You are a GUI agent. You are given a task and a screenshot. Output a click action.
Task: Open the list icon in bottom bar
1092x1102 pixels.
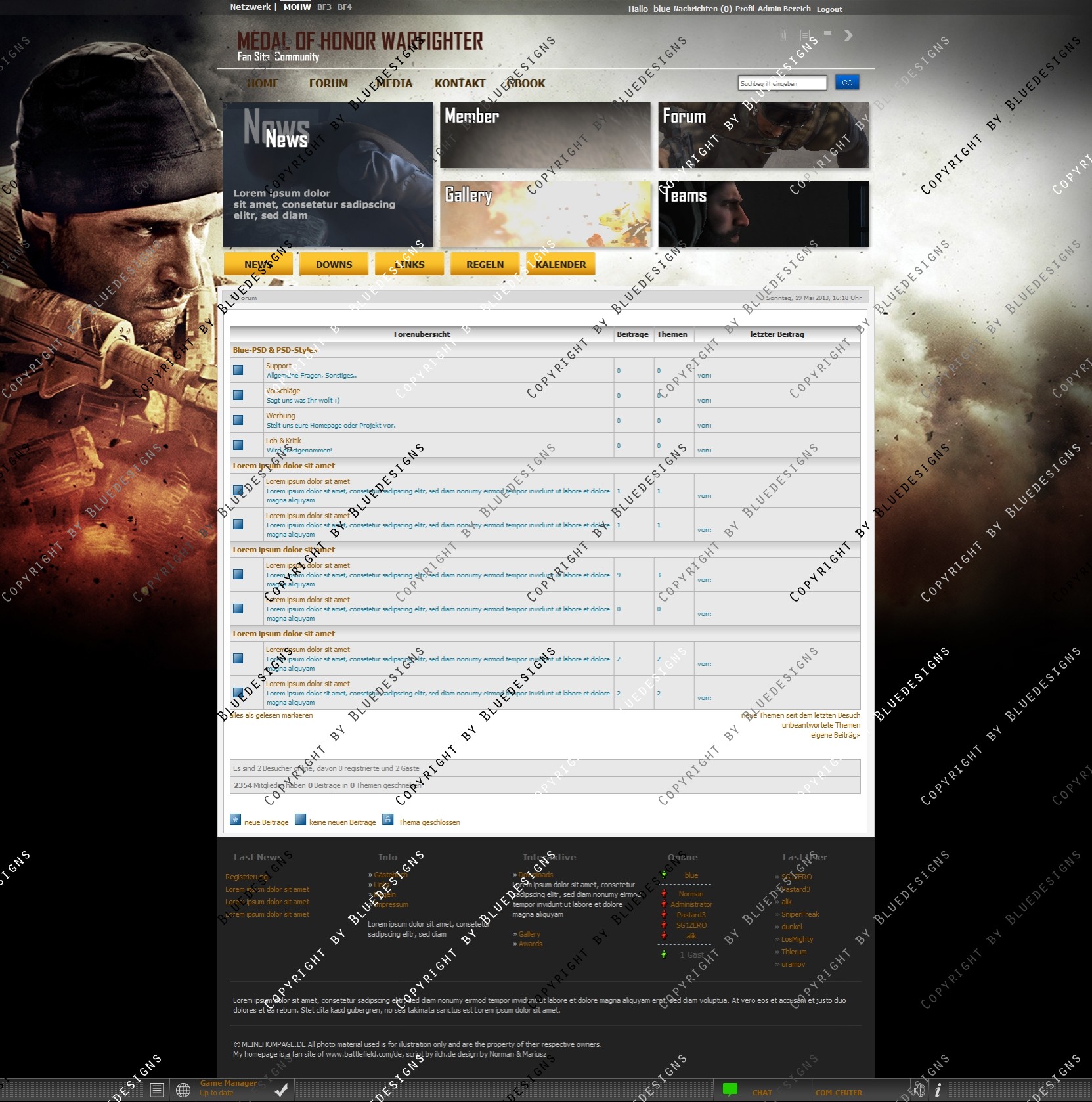(156, 1090)
